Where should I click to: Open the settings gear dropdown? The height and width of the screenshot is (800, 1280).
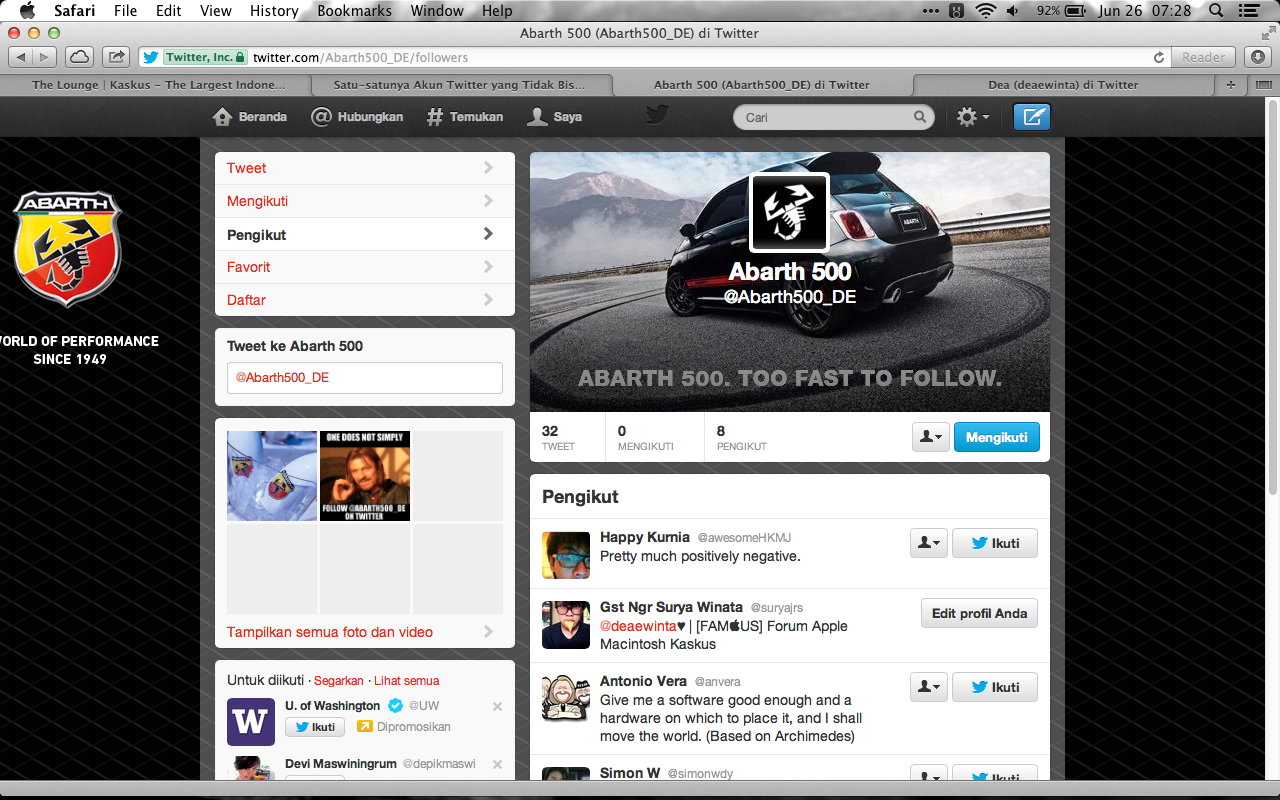pyautogui.click(x=973, y=117)
